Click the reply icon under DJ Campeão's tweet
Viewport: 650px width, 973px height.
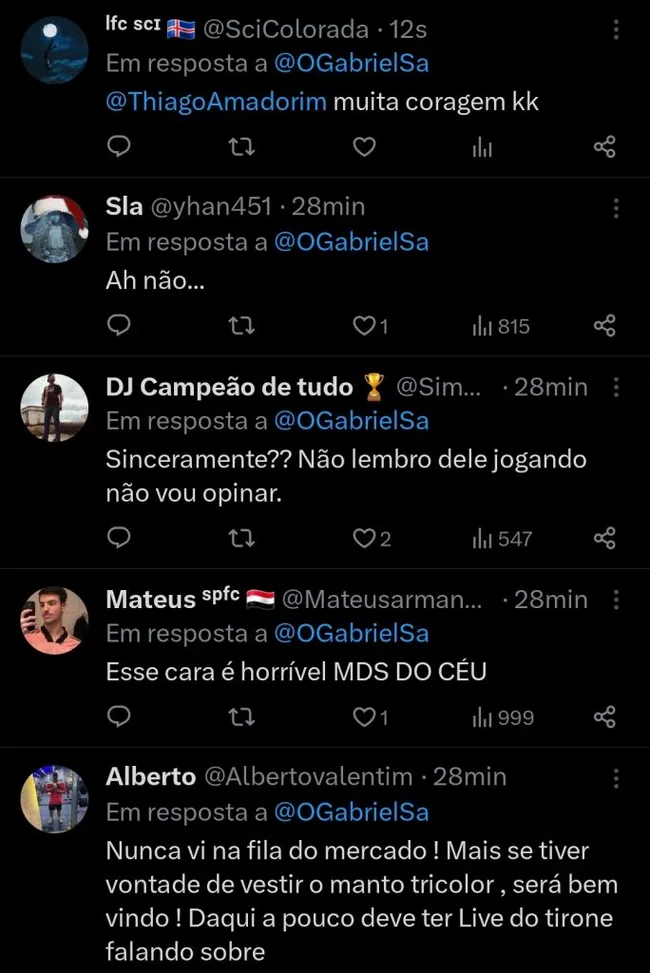coord(119,538)
